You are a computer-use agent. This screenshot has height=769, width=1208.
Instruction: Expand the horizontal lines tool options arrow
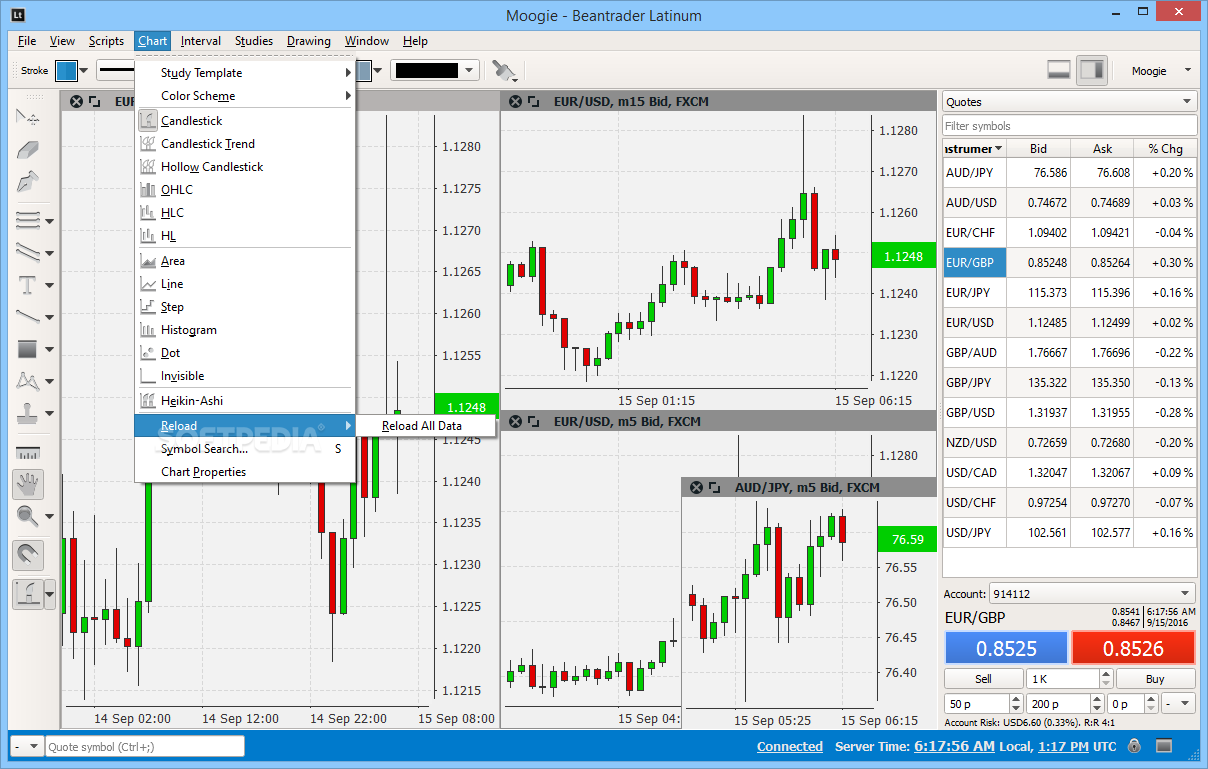[x=50, y=221]
